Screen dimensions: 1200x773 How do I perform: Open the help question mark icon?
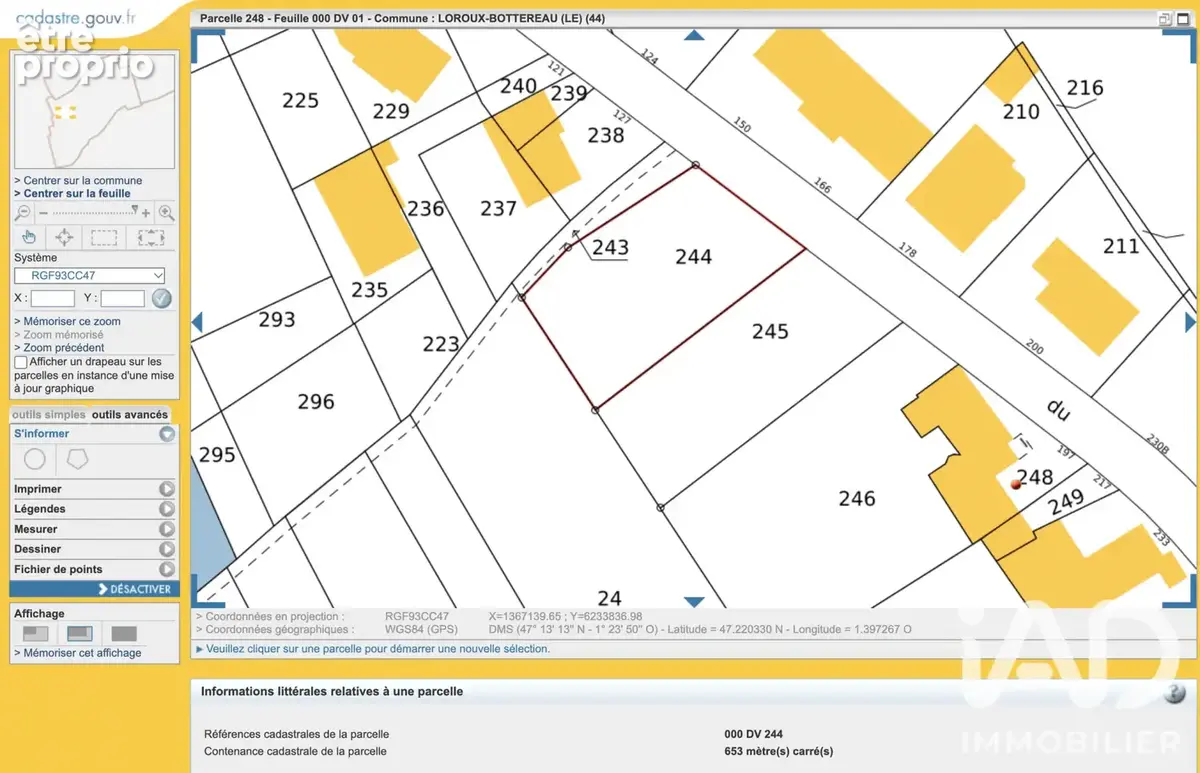[x=1175, y=693]
